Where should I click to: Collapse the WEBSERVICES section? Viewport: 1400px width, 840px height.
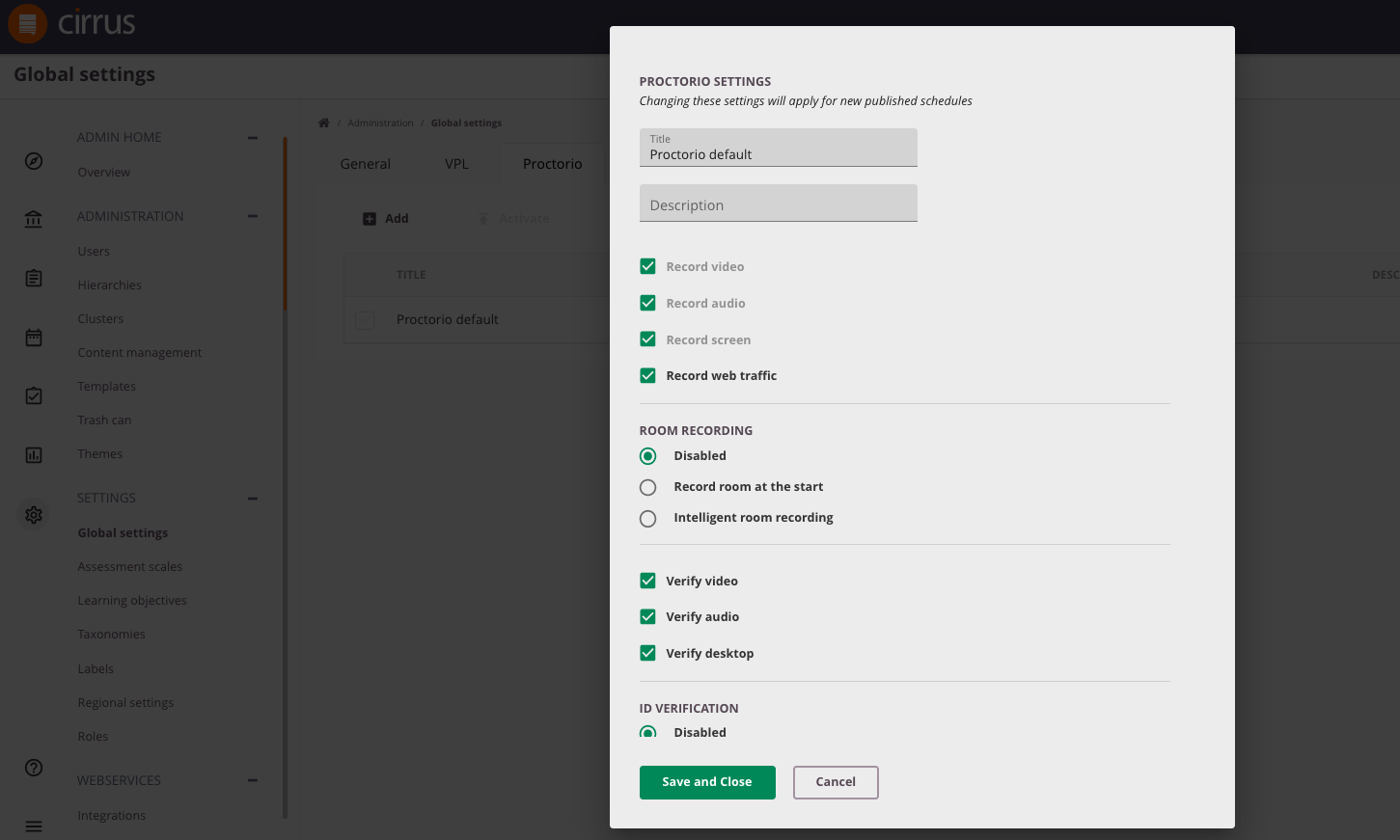tap(253, 780)
